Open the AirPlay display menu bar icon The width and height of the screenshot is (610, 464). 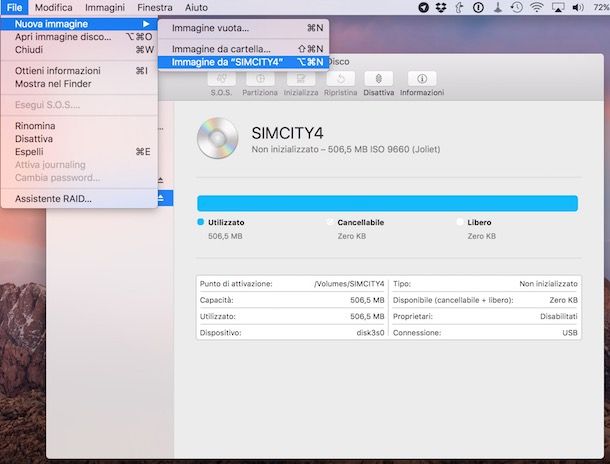(x=558, y=7)
